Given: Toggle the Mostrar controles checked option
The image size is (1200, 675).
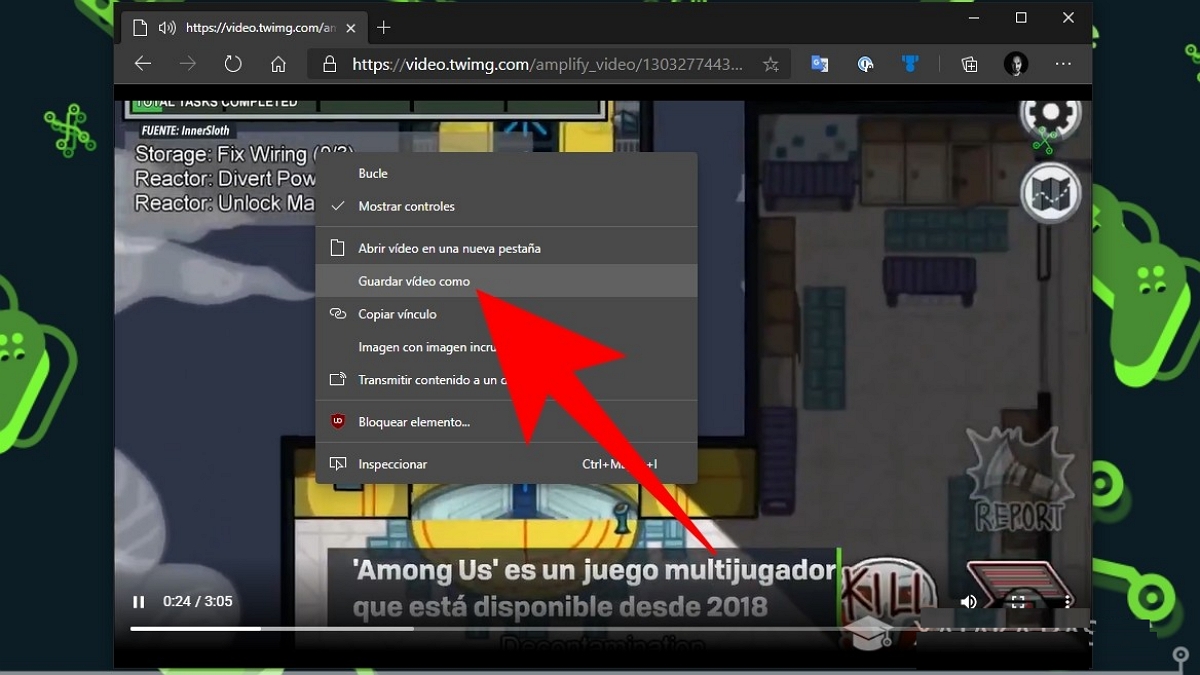Looking at the screenshot, I should click(506, 206).
